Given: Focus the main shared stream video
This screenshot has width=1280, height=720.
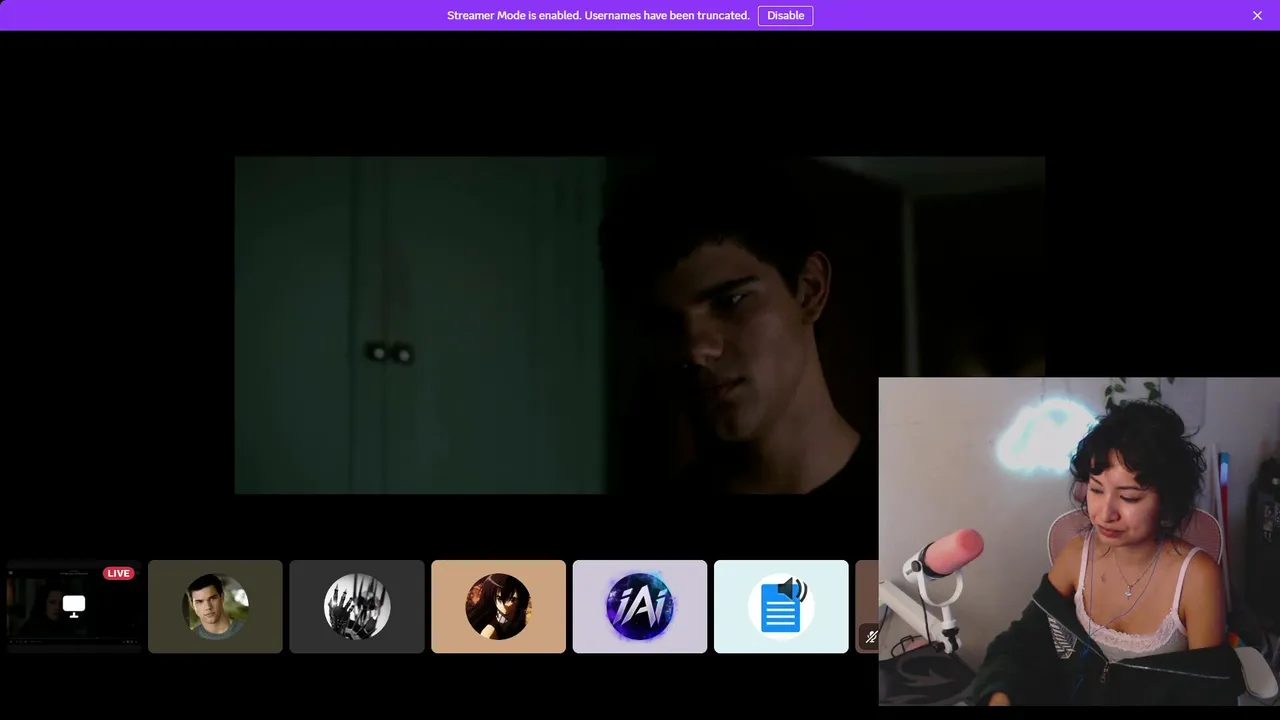Looking at the screenshot, I should pos(640,325).
